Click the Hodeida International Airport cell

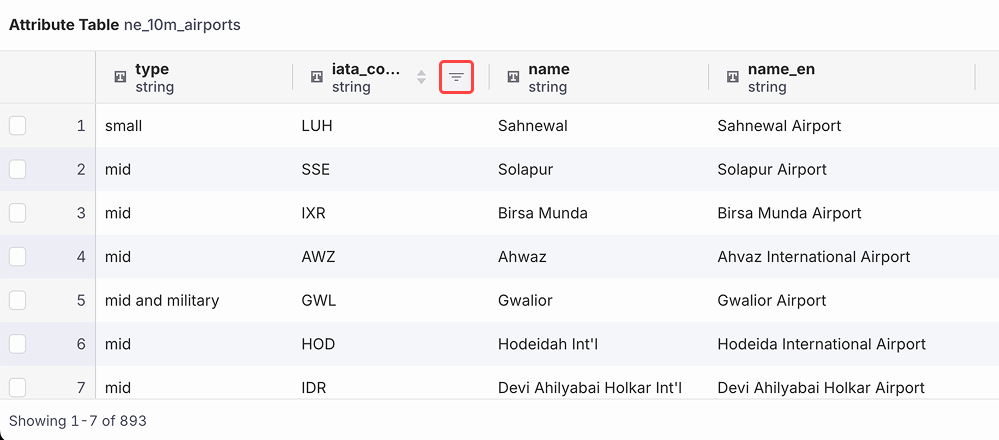[821, 344]
